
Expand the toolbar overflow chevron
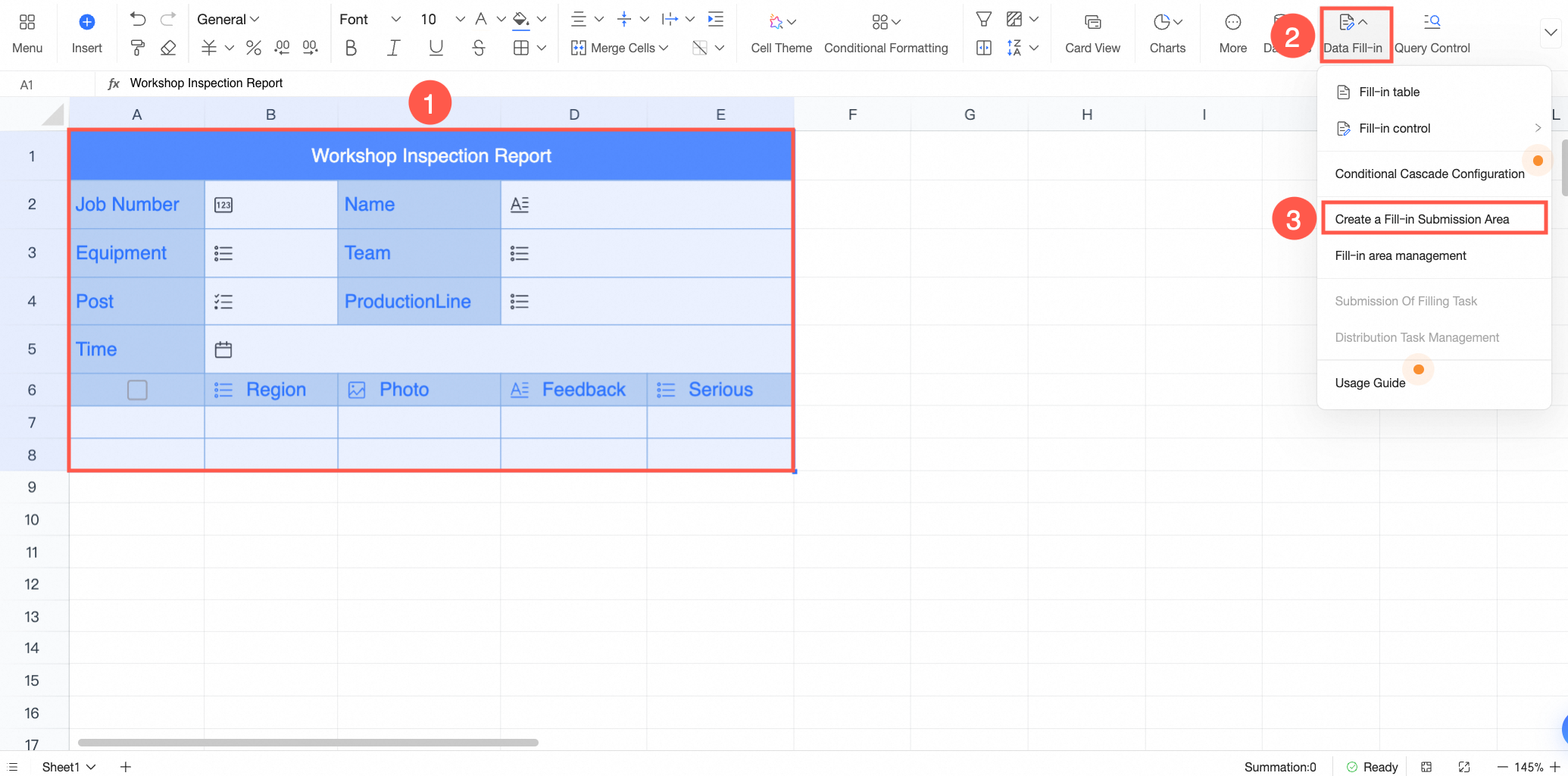click(x=1551, y=33)
